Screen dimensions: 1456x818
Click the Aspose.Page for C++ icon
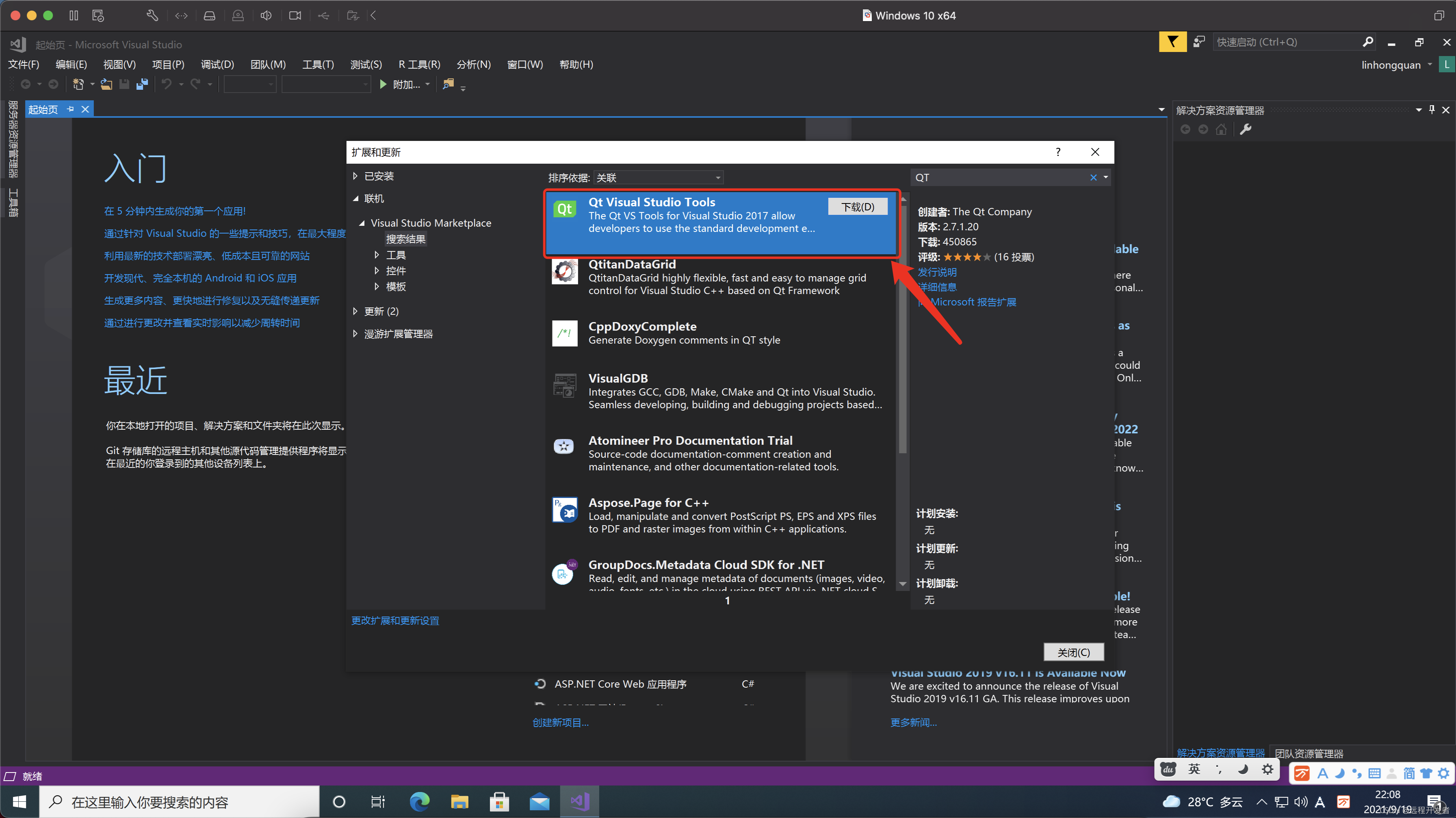(x=564, y=510)
